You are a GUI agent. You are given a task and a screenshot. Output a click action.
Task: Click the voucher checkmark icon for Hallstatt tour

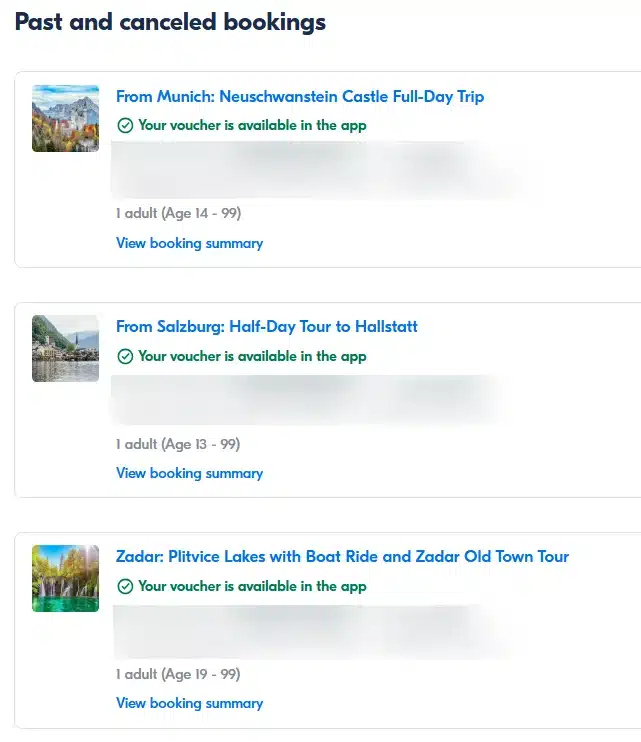[x=125, y=356]
